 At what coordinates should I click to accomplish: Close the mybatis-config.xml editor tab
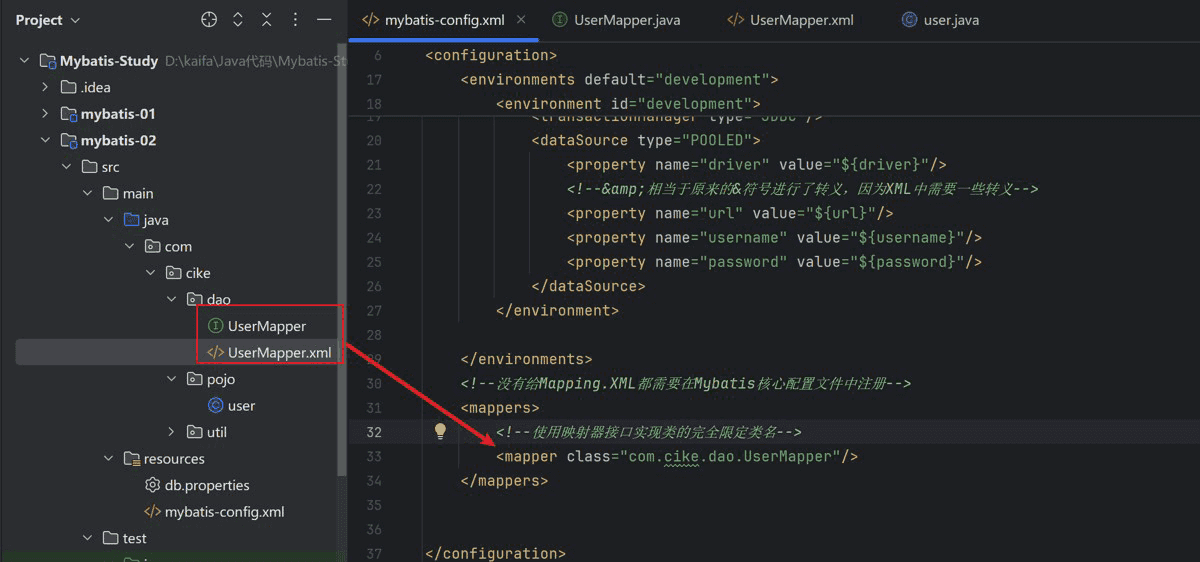520,20
